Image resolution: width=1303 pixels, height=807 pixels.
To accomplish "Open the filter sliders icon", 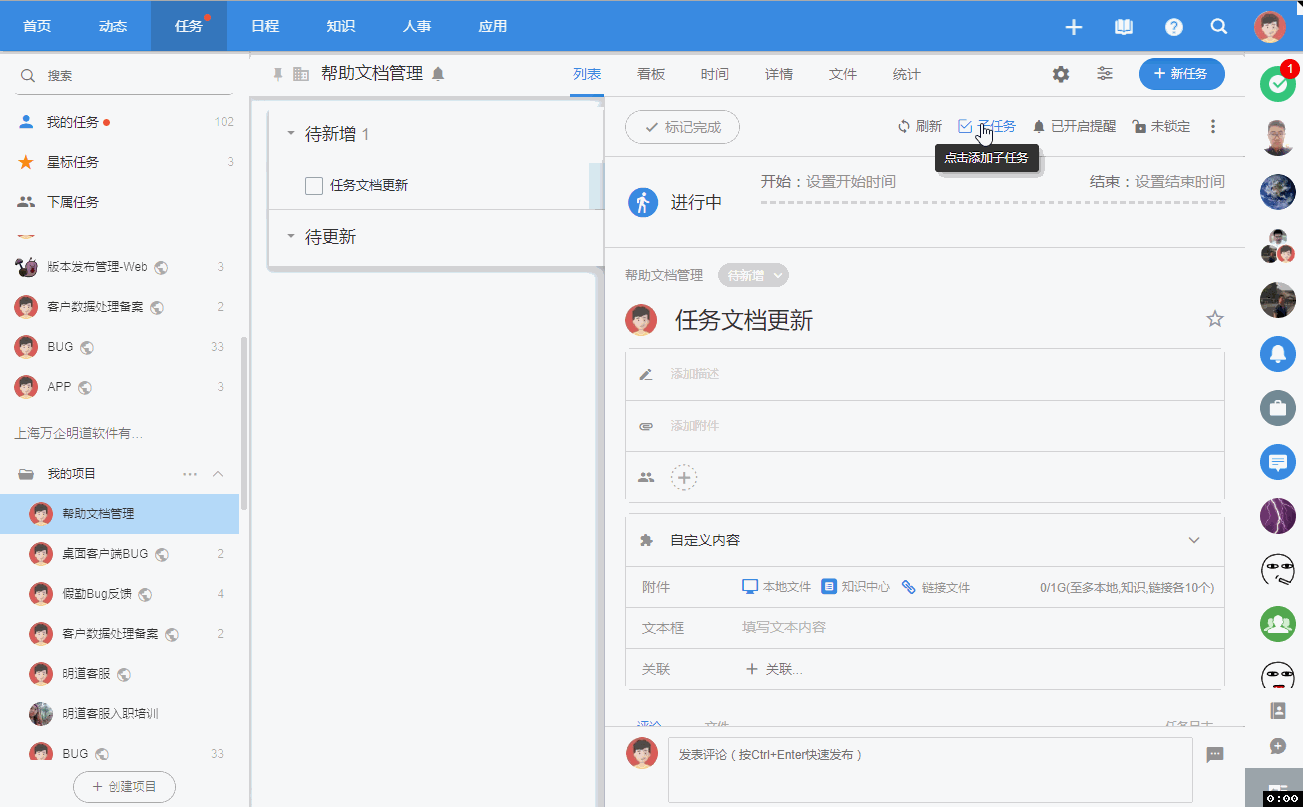I will tap(1105, 74).
